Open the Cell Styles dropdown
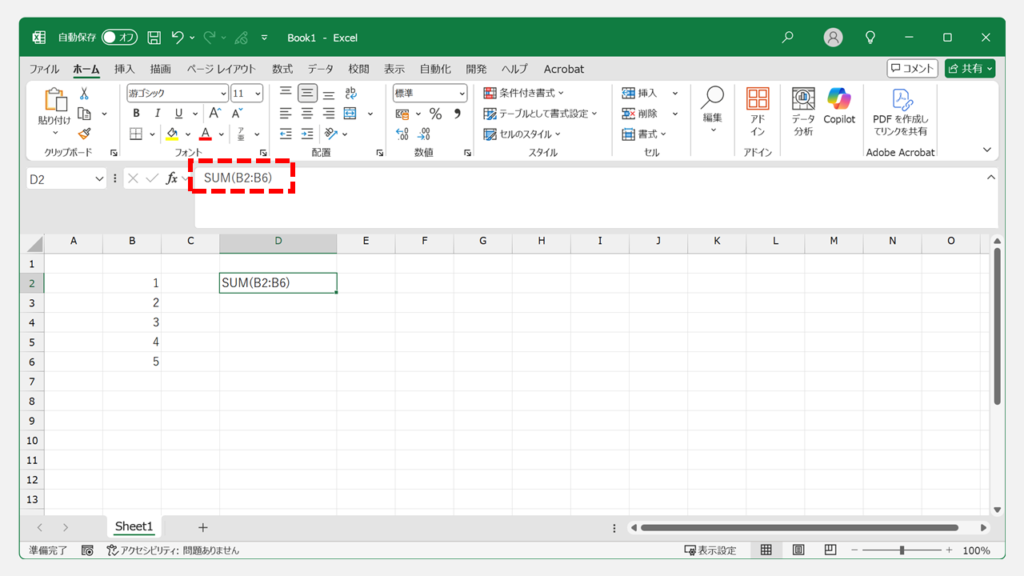 click(522, 134)
